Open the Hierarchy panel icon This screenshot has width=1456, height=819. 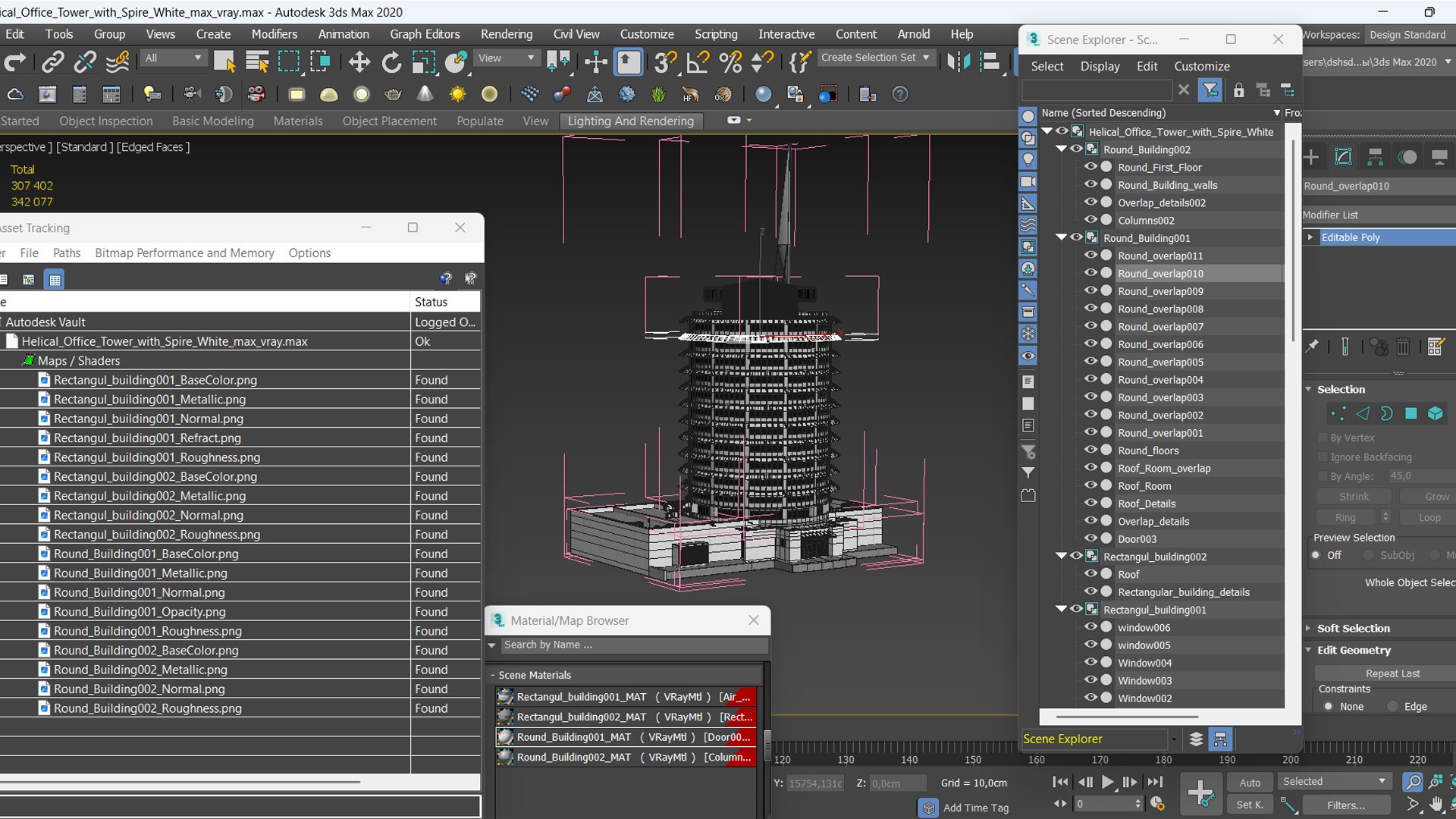tap(1375, 157)
